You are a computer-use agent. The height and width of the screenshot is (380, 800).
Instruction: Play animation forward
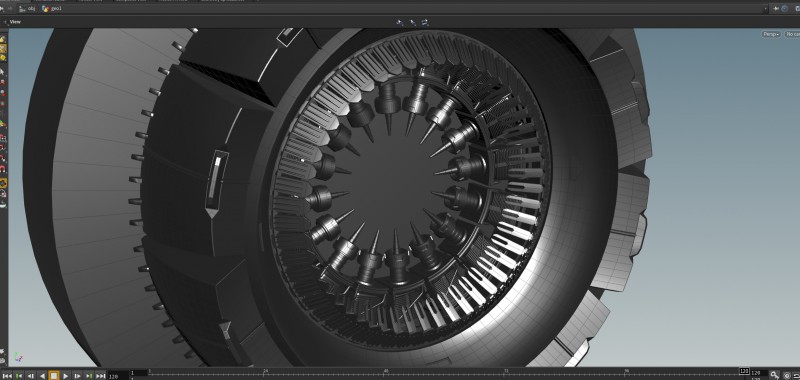(x=66, y=376)
